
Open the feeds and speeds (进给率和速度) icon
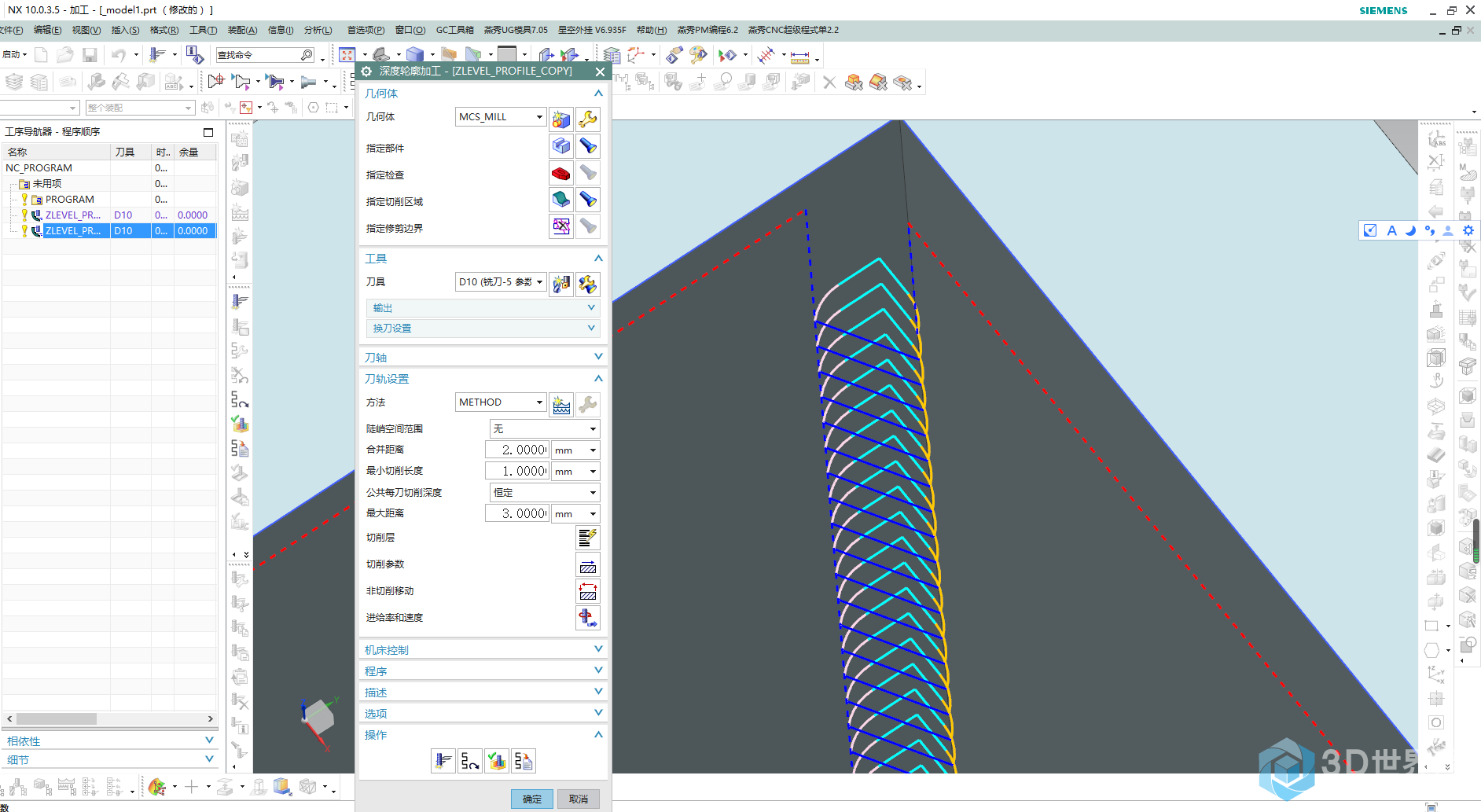[588, 618]
